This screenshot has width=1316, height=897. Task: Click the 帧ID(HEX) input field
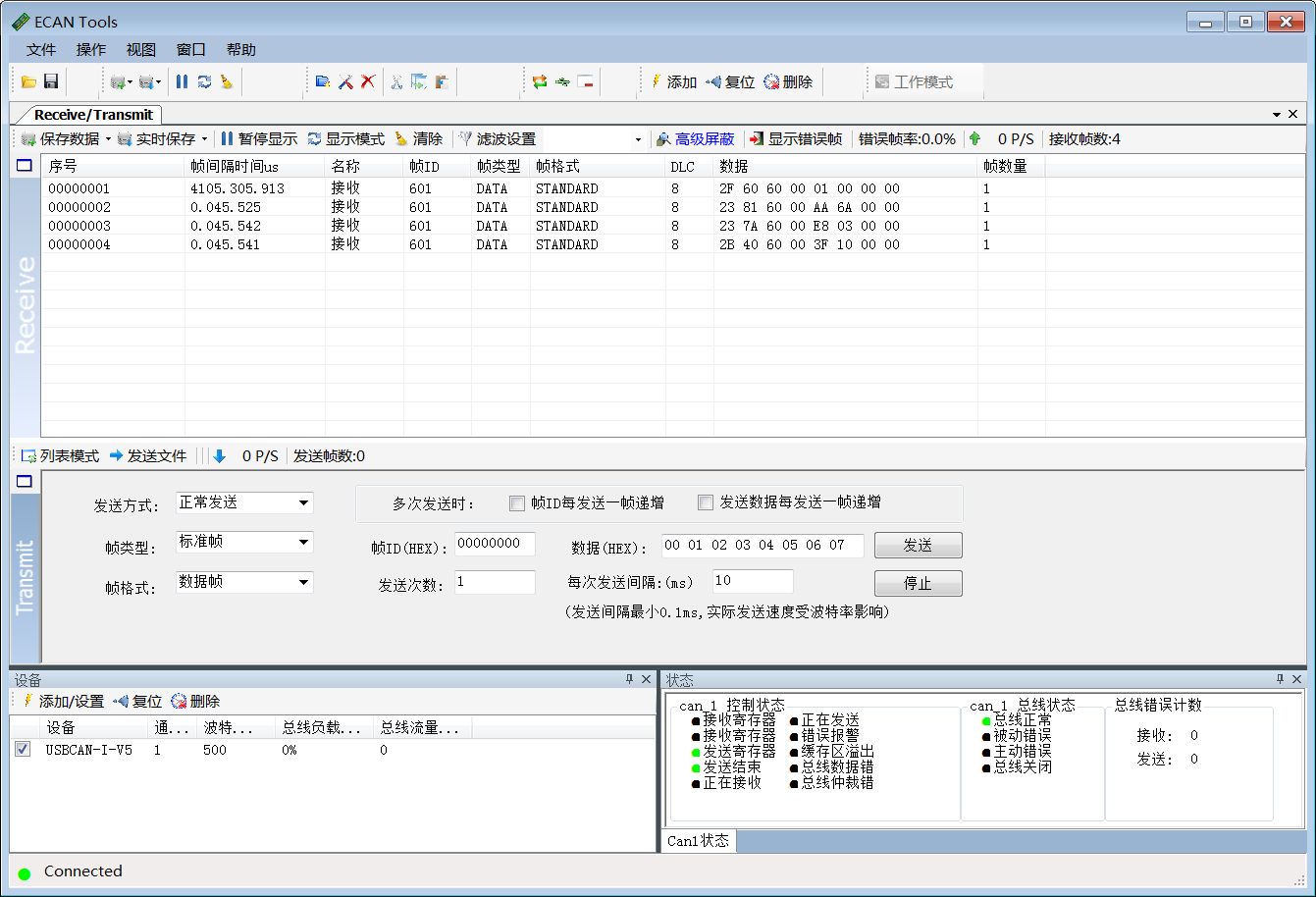pos(495,545)
